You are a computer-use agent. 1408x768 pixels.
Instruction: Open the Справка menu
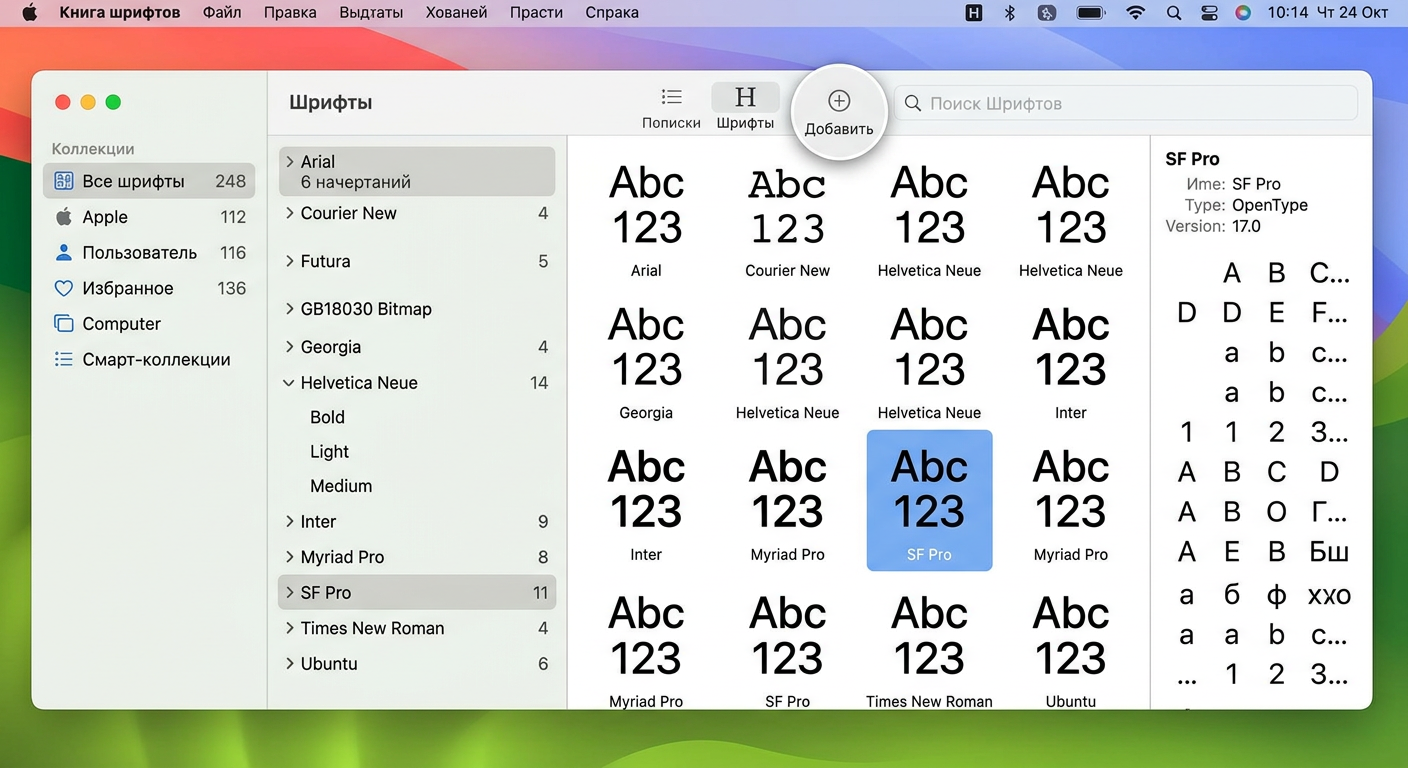pos(612,13)
